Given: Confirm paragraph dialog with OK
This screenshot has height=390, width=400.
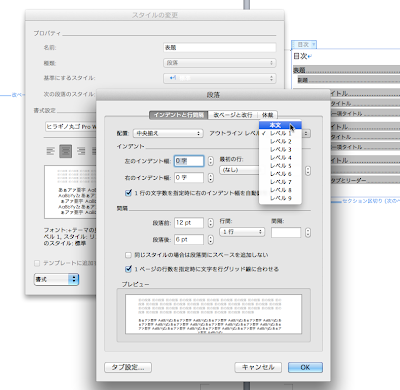Looking at the screenshot, I should (x=305, y=367).
